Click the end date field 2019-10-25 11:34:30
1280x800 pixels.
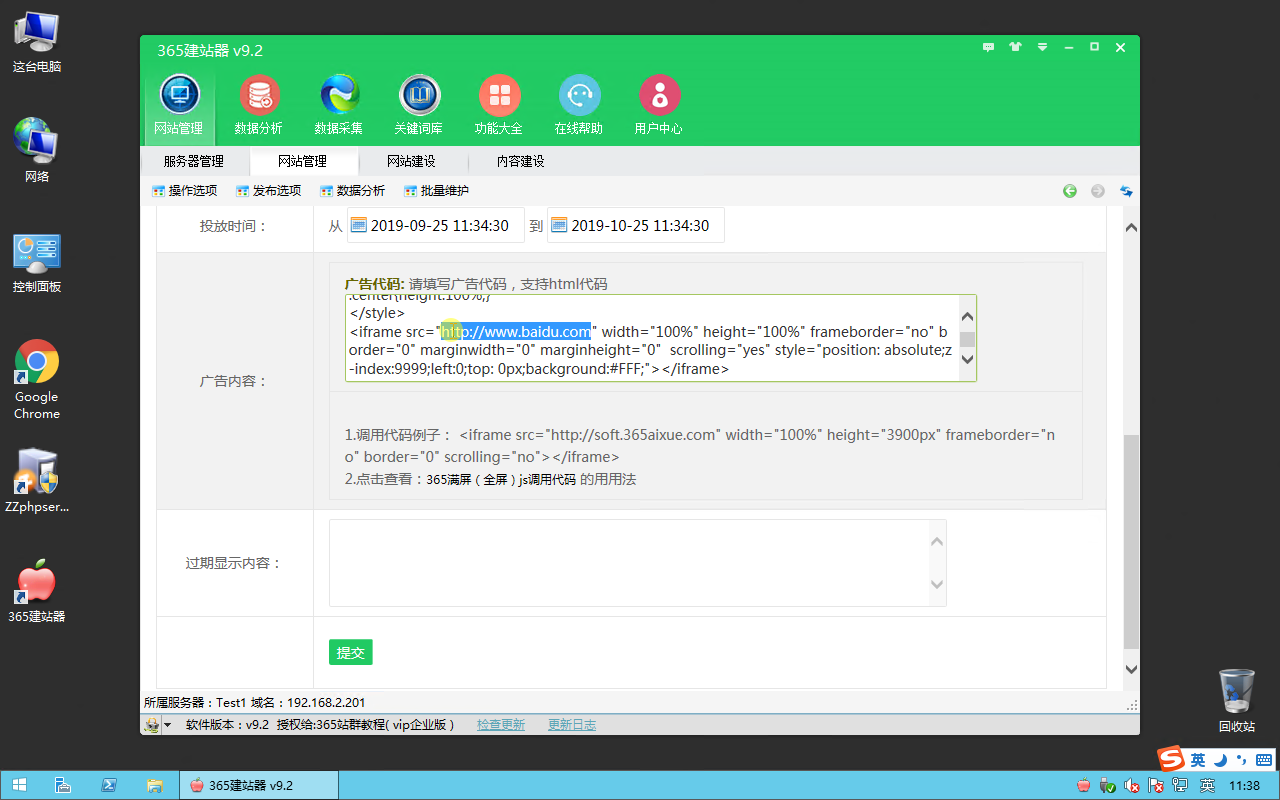click(636, 225)
